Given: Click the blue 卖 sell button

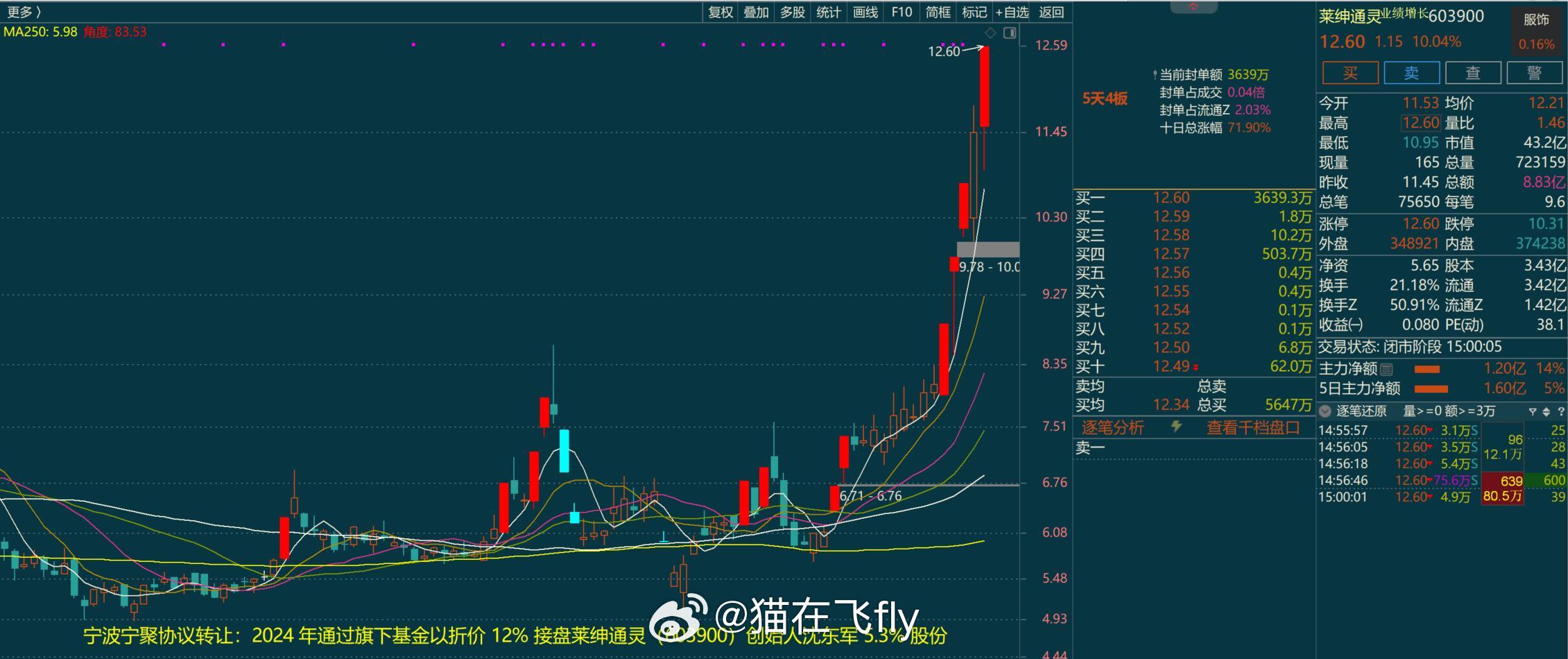Looking at the screenshot, I should [x=1412, y=73].
